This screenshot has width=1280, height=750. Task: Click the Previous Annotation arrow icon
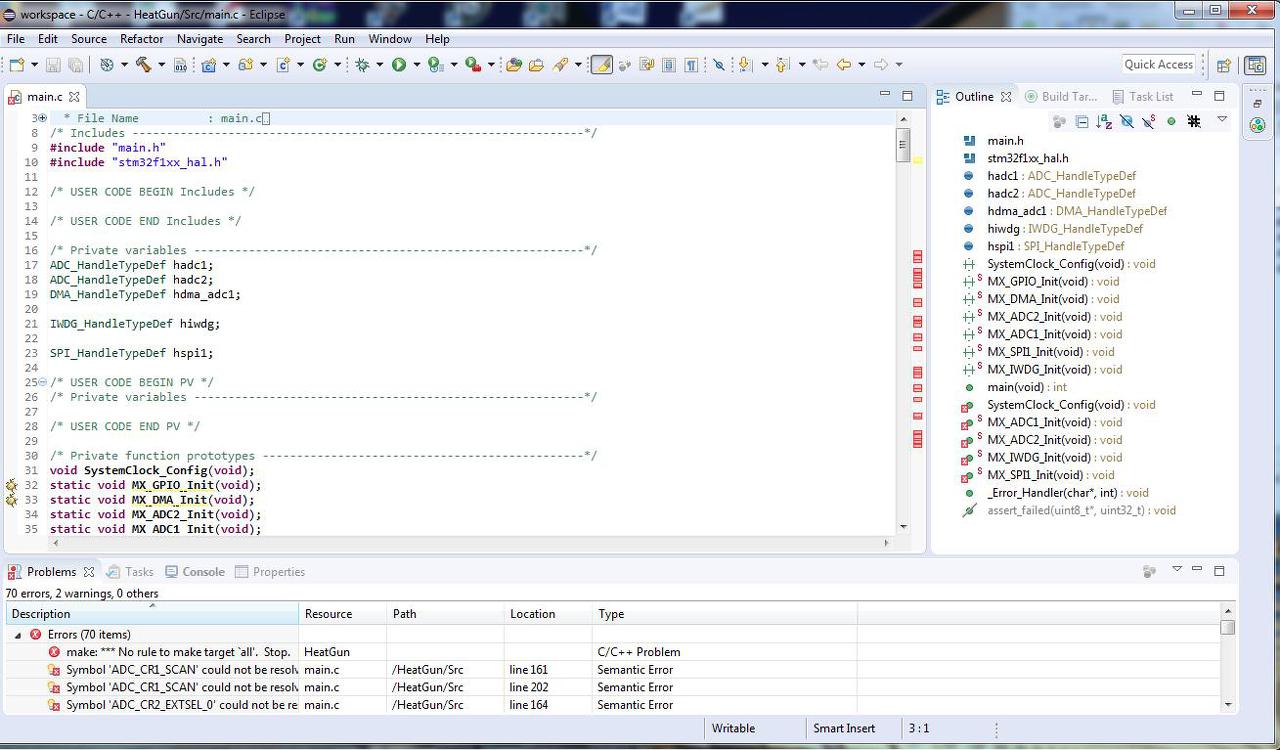coord(783,65)
